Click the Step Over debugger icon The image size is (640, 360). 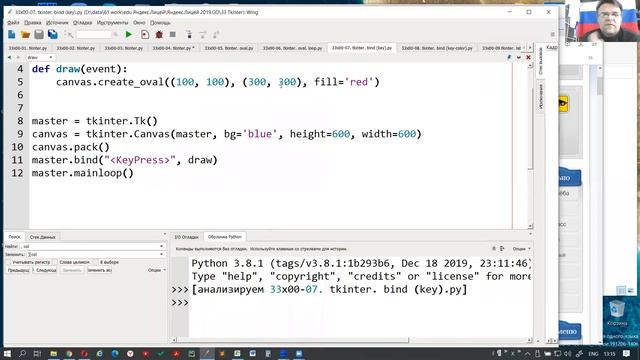[203, 35]
